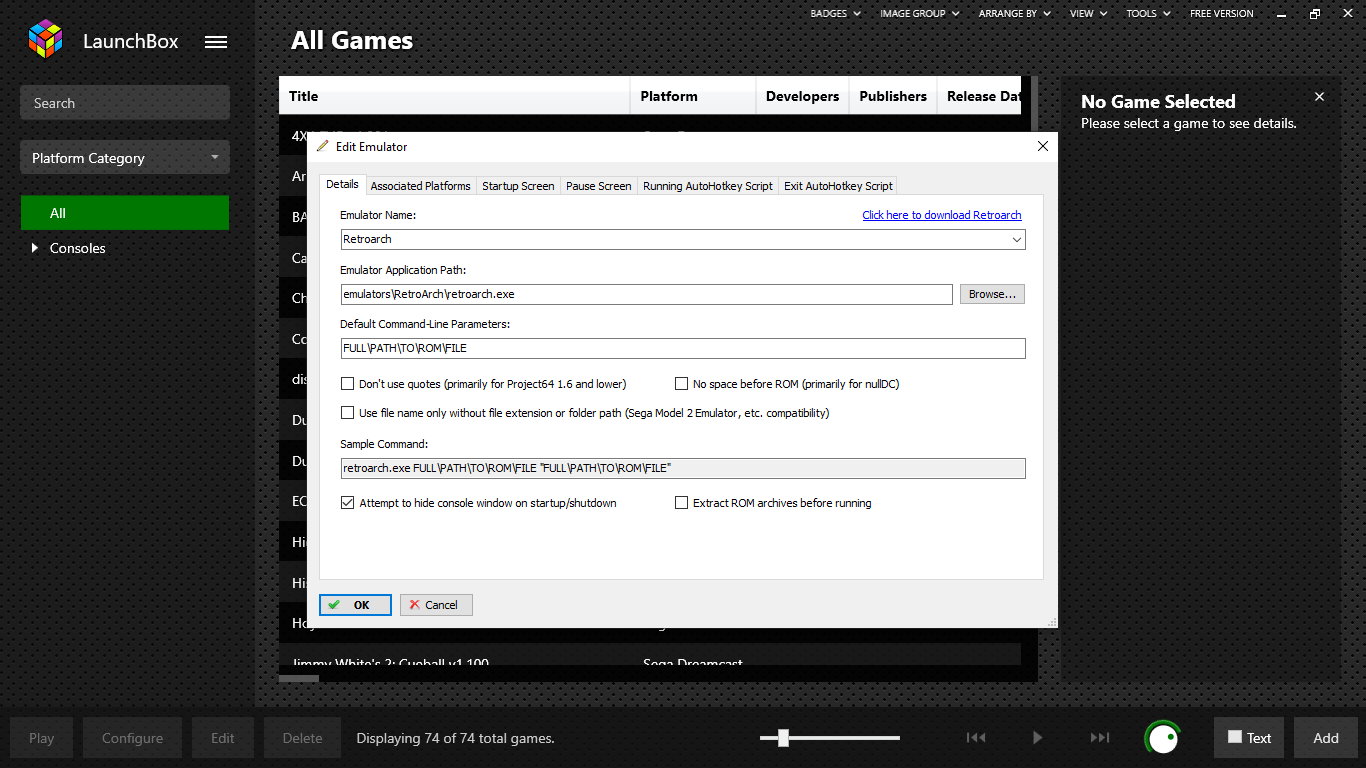Click the Add button
This screenshot has width=1366, height=768.
tap(1326, 738)
